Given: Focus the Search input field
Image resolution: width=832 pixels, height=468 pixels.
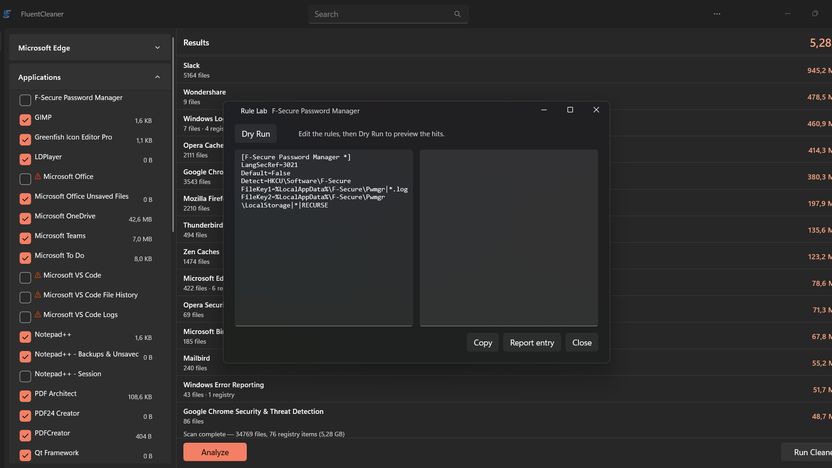Looking at the screenshot, I should click(387, 14).
